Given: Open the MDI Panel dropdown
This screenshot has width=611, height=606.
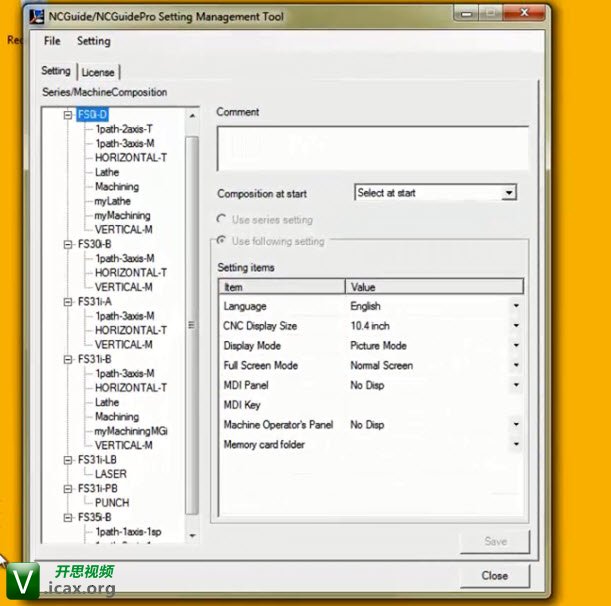Looking at the screenshot, I should point(516,385).
